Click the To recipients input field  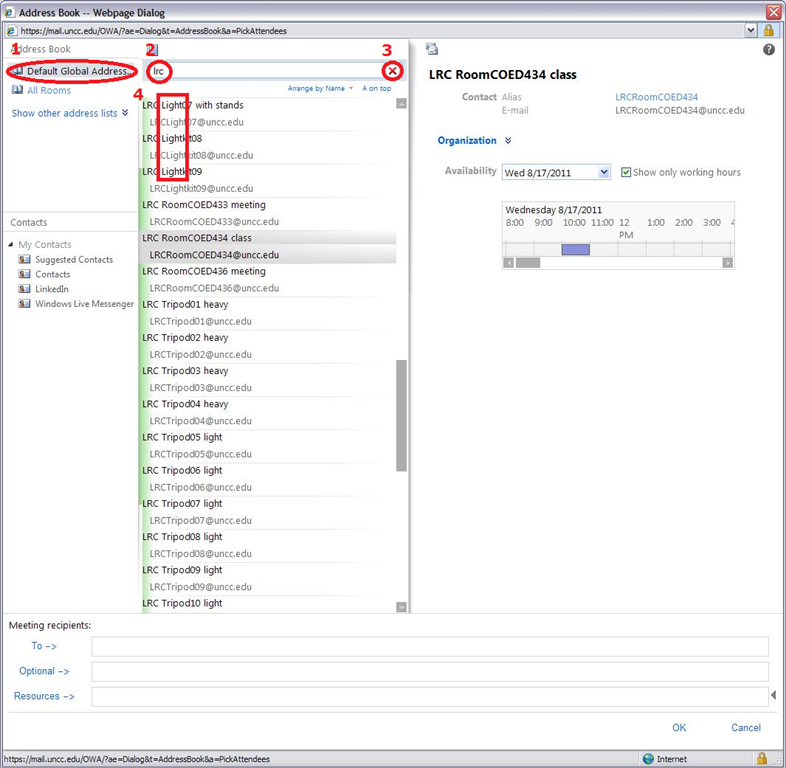point(429,647)
